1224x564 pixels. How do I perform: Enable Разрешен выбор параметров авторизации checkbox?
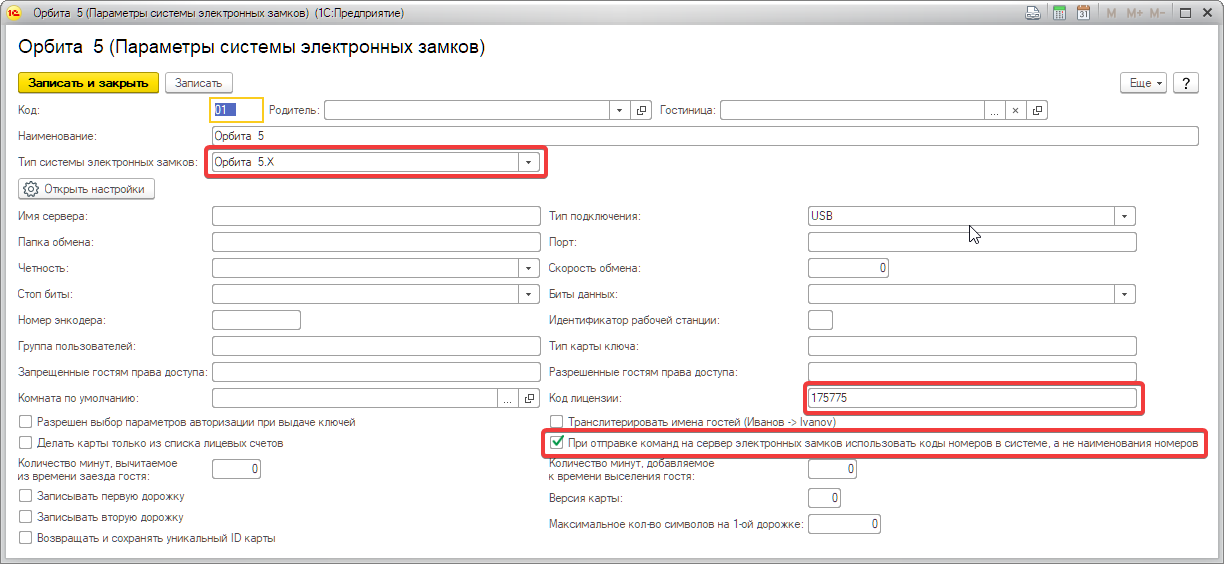point(26,423)
